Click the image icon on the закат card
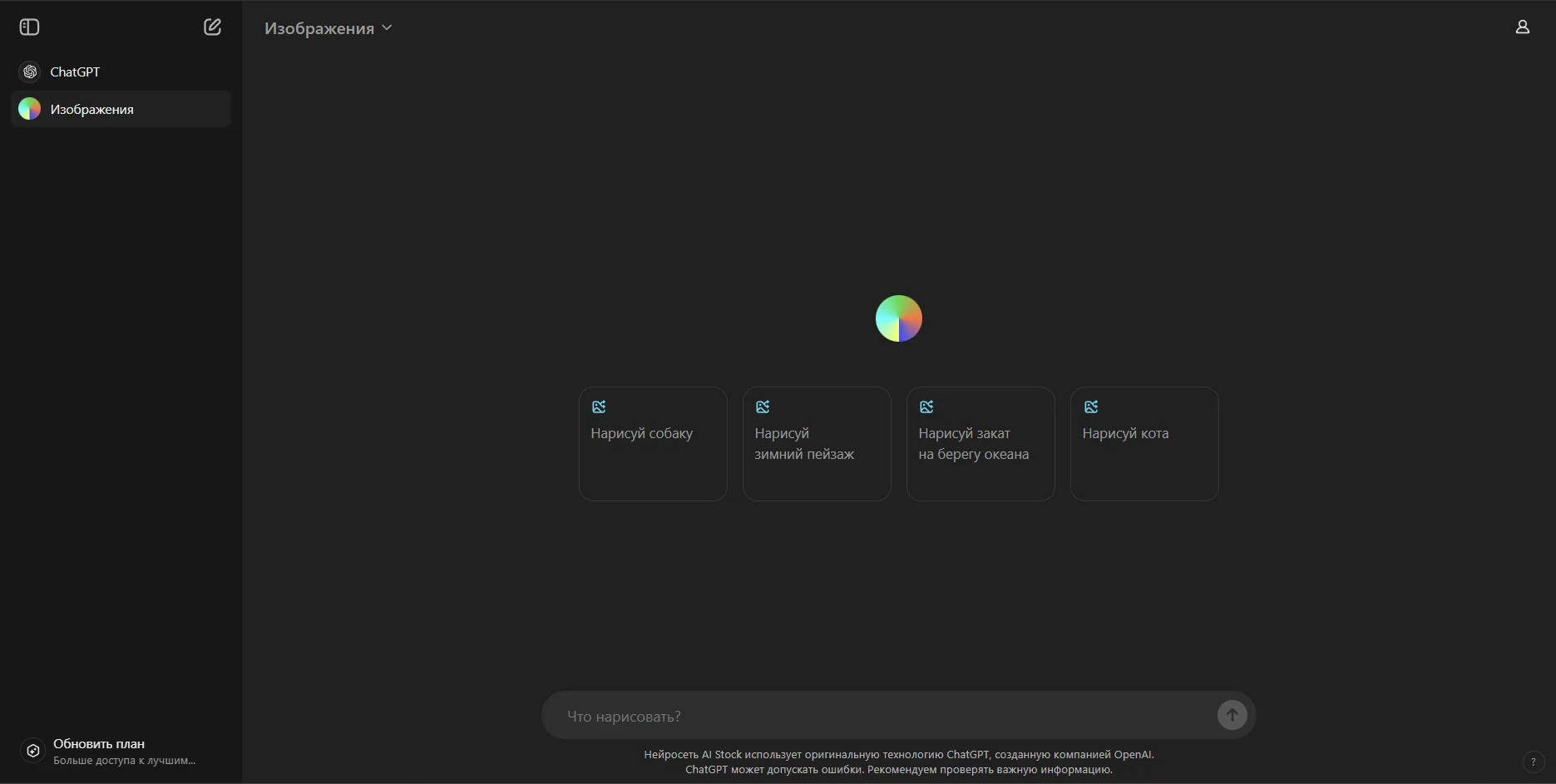This screenshot has height=784, width=1556. [x=926, y=407]
